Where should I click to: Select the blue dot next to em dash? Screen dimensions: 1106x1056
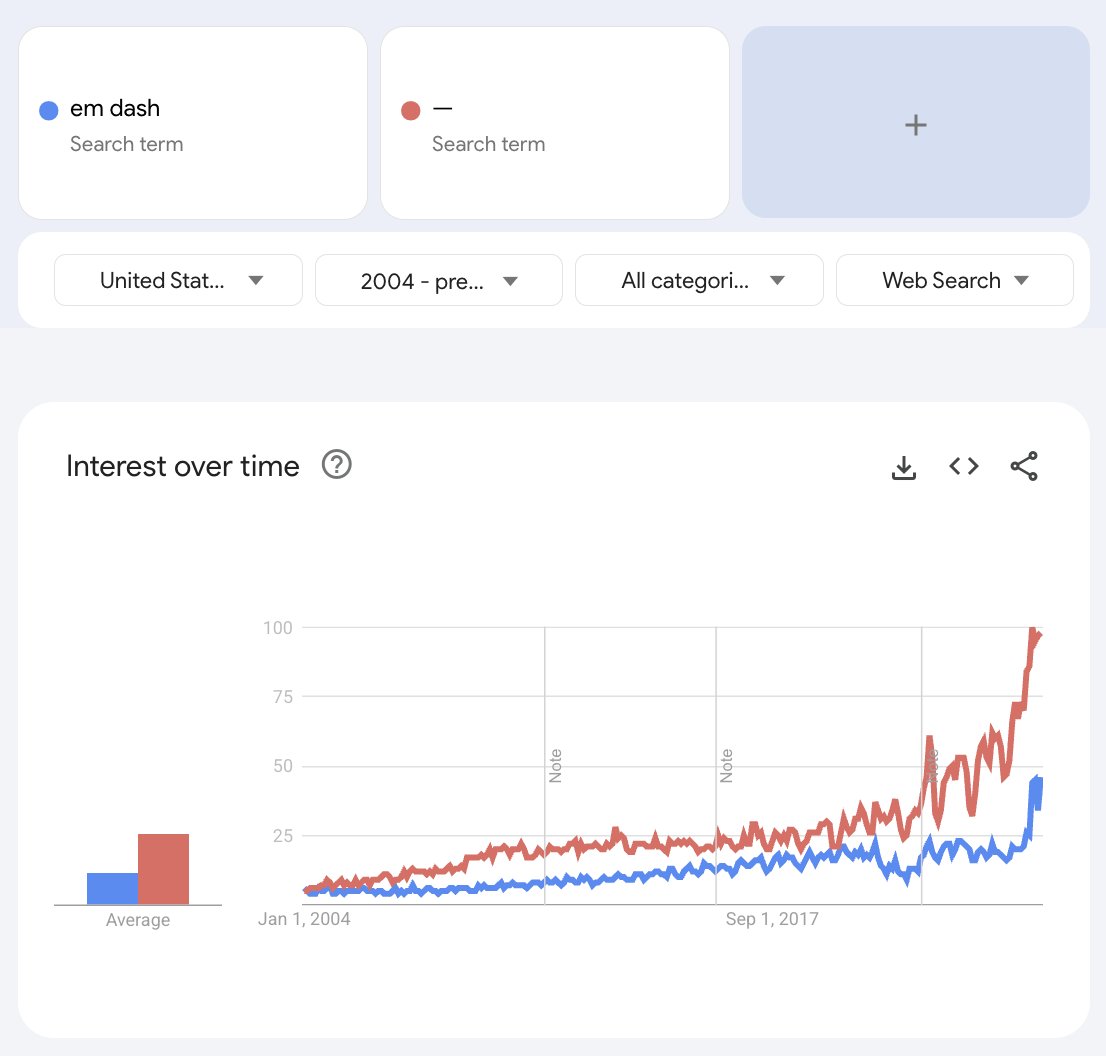(49, 111)
